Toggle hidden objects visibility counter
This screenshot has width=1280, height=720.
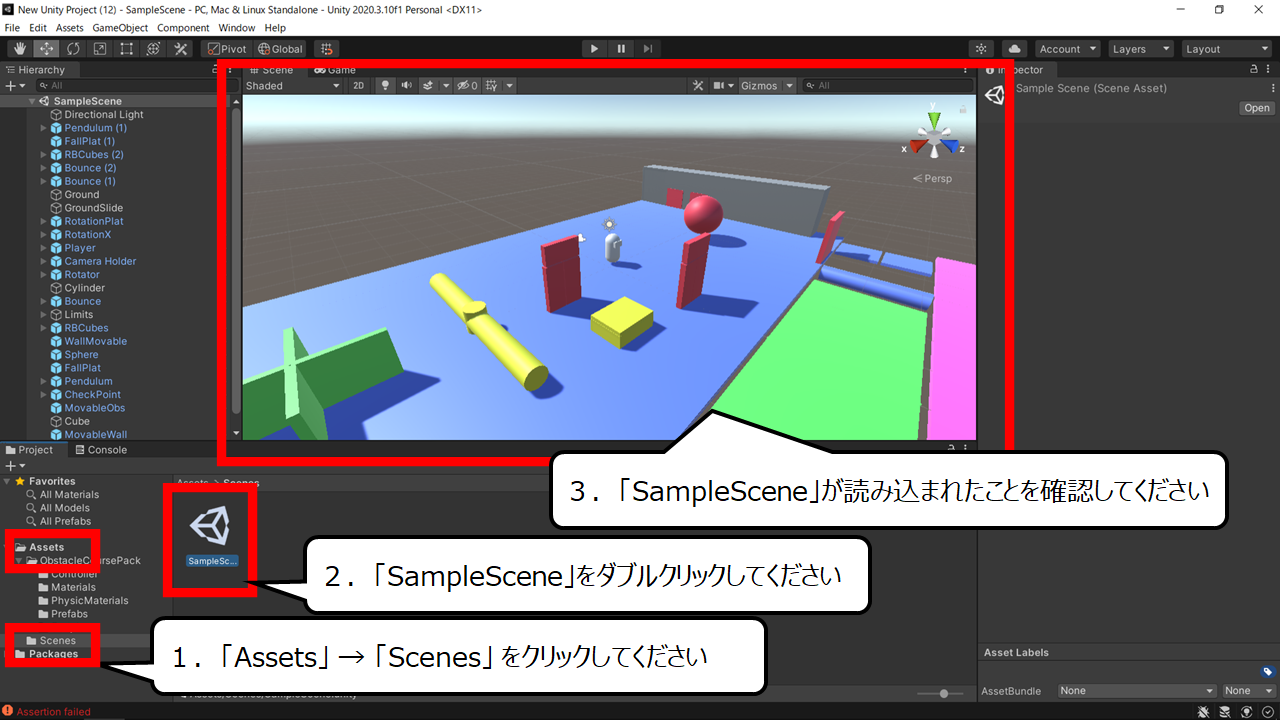pos(468,86)
